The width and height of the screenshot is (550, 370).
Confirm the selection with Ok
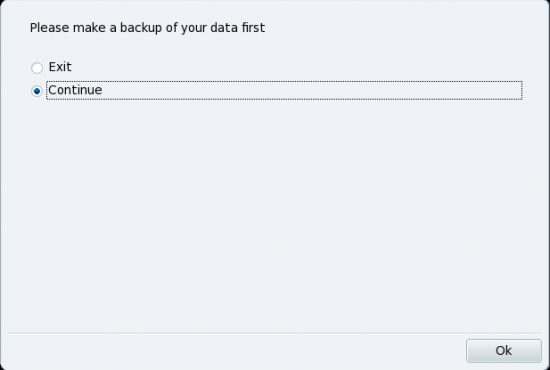point(504,350)
